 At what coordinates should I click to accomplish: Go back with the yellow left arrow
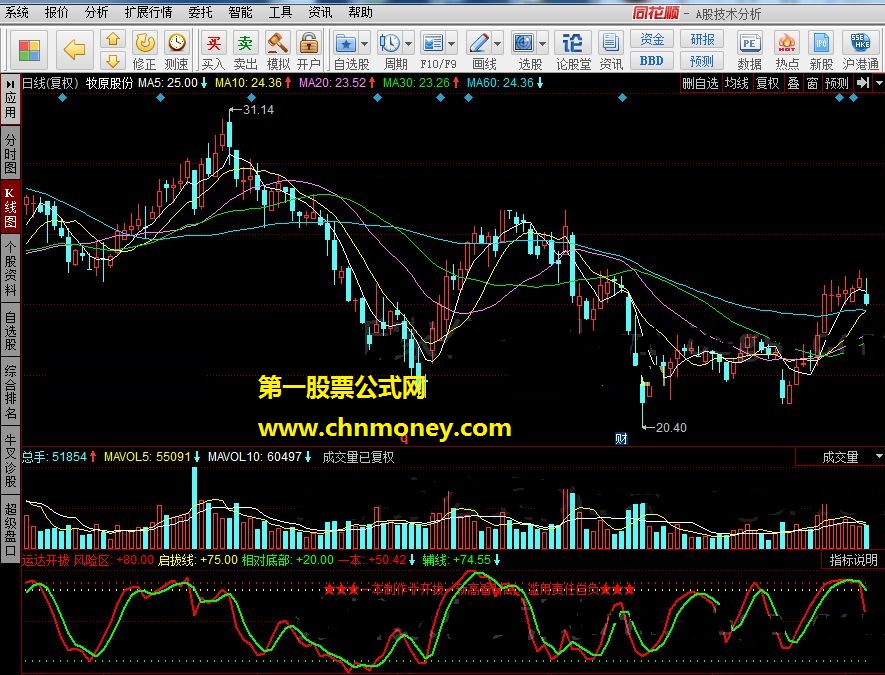[x=74, y=50]
